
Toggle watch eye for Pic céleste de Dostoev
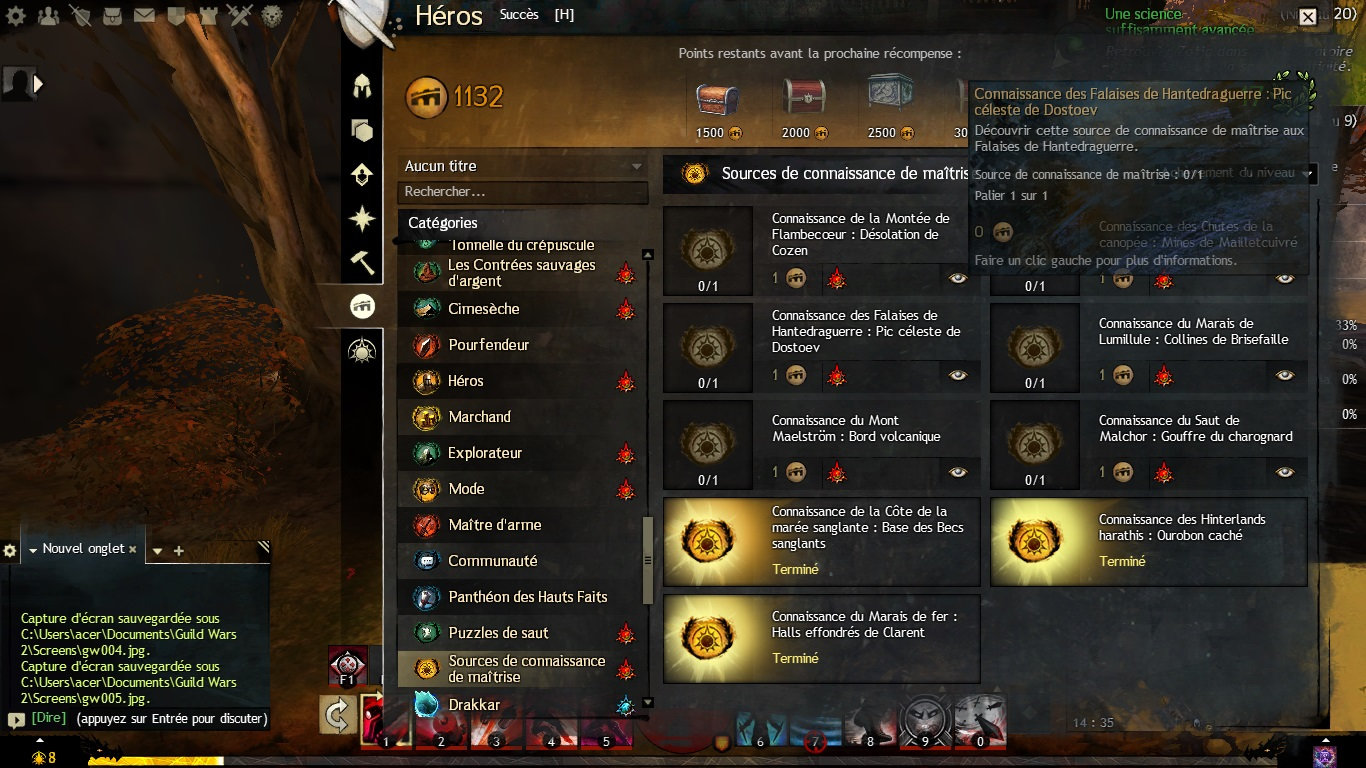(958, 375)
